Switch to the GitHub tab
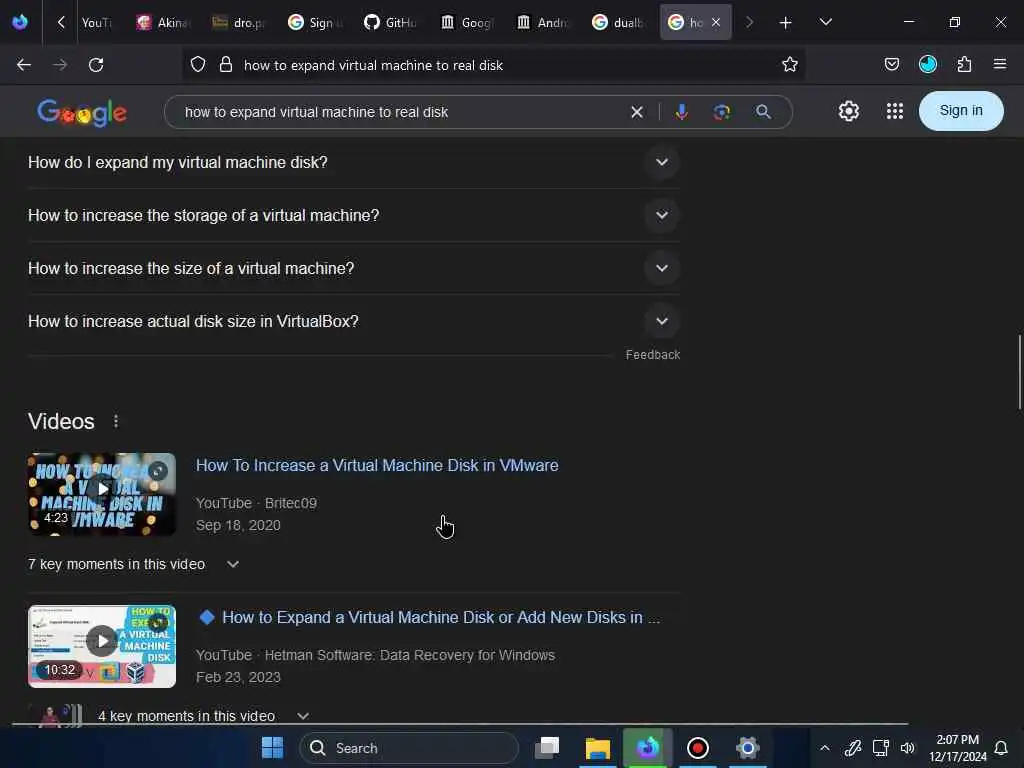The image size is (1024, 768). pos(391,22)
